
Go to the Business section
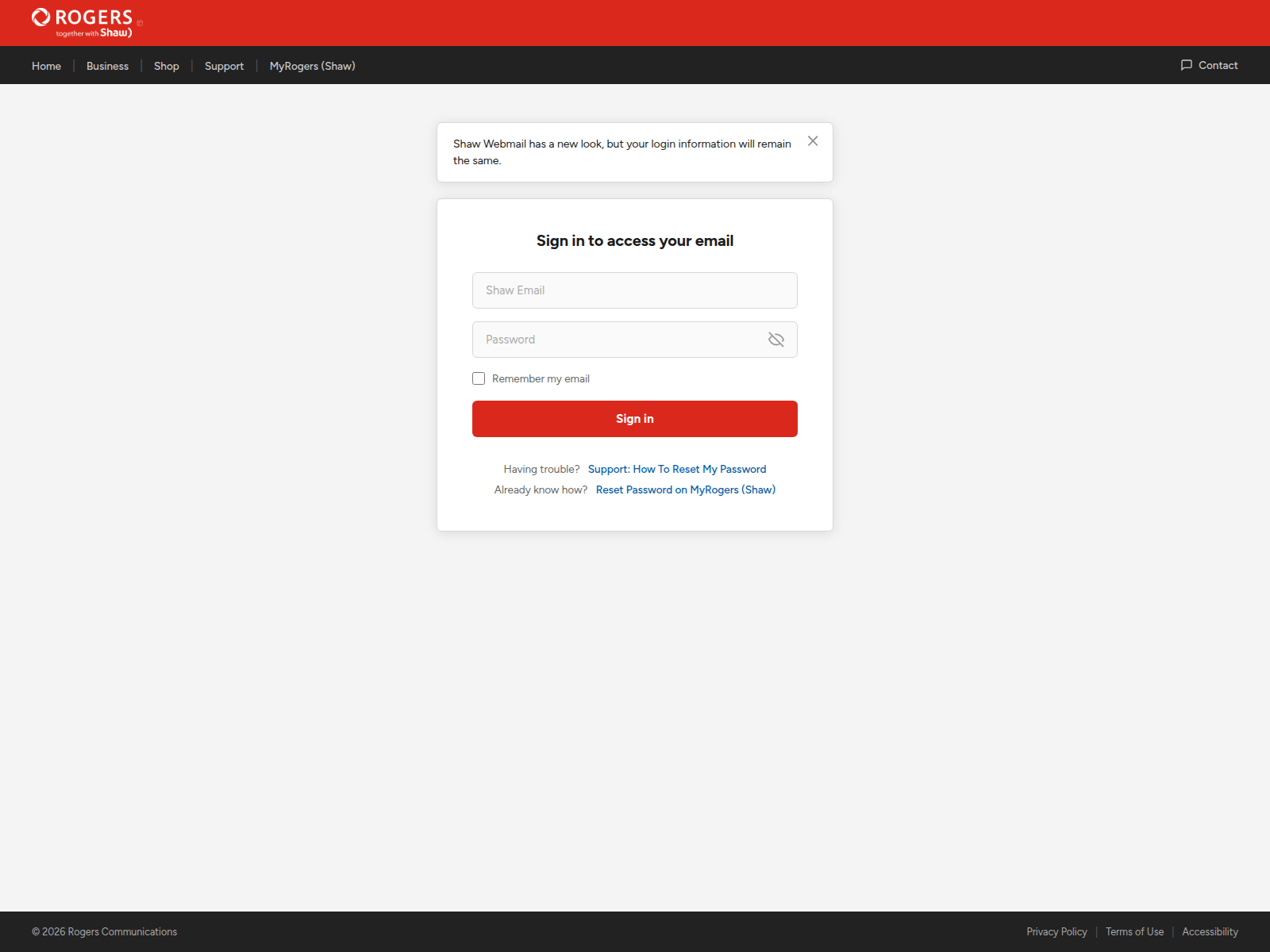(107, 66)
